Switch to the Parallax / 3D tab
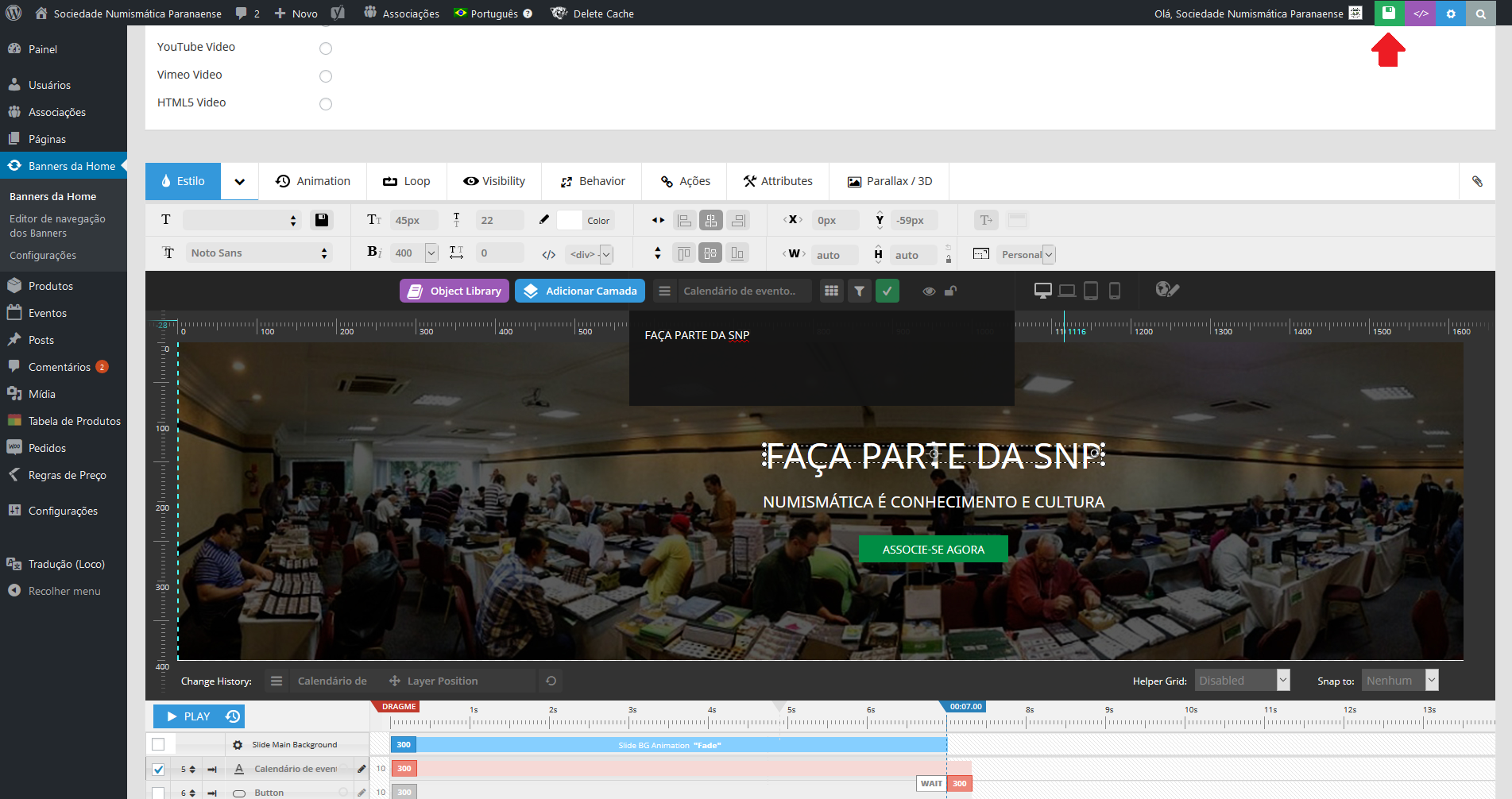Screen dimensions: 1512x799 890,181
